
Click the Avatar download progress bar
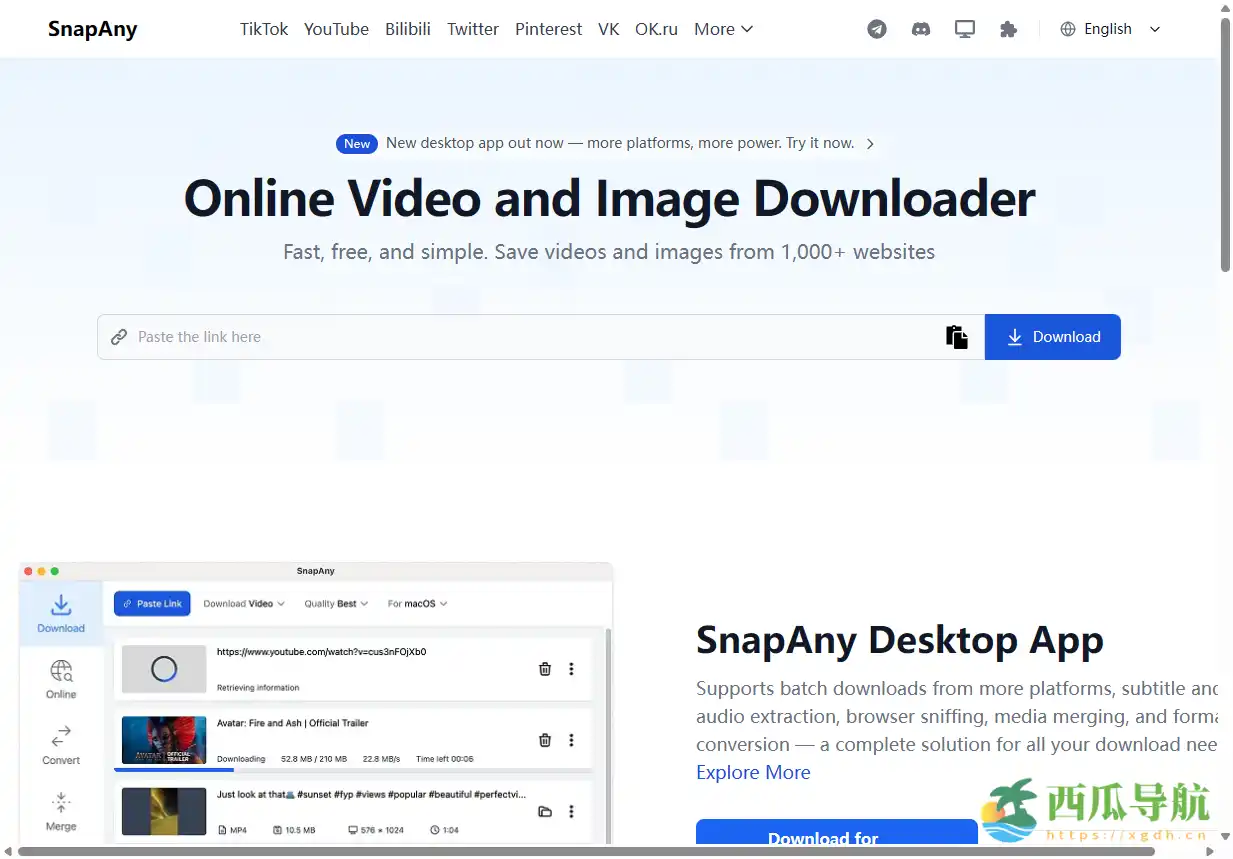click(x=177, y=770)
